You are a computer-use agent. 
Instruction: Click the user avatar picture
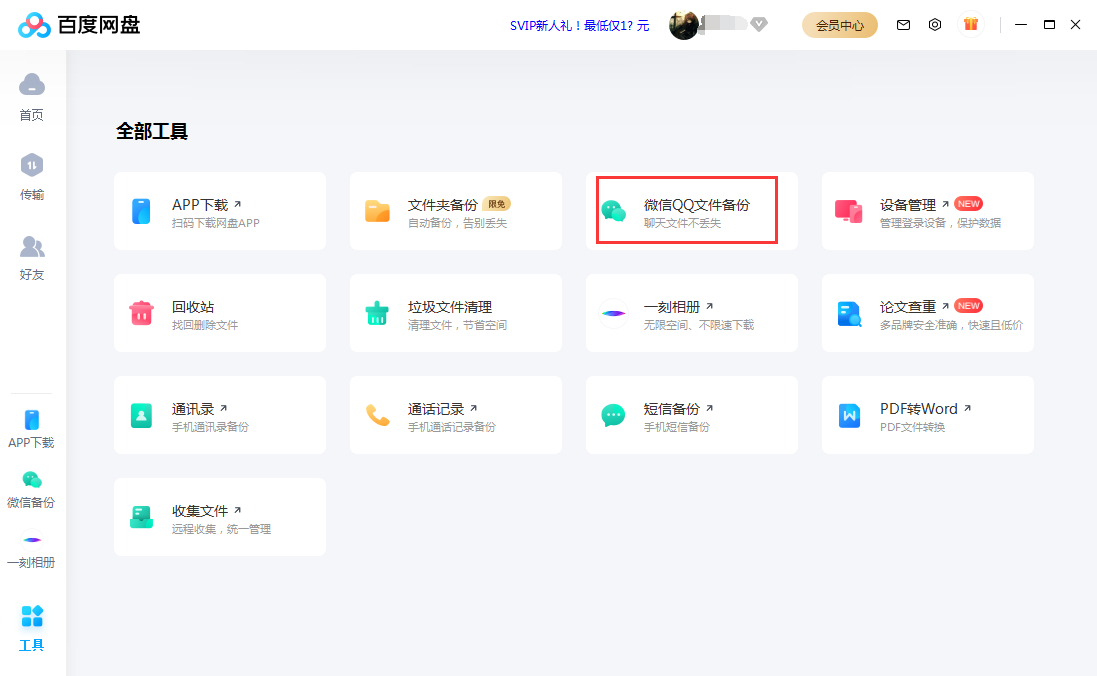684,25
